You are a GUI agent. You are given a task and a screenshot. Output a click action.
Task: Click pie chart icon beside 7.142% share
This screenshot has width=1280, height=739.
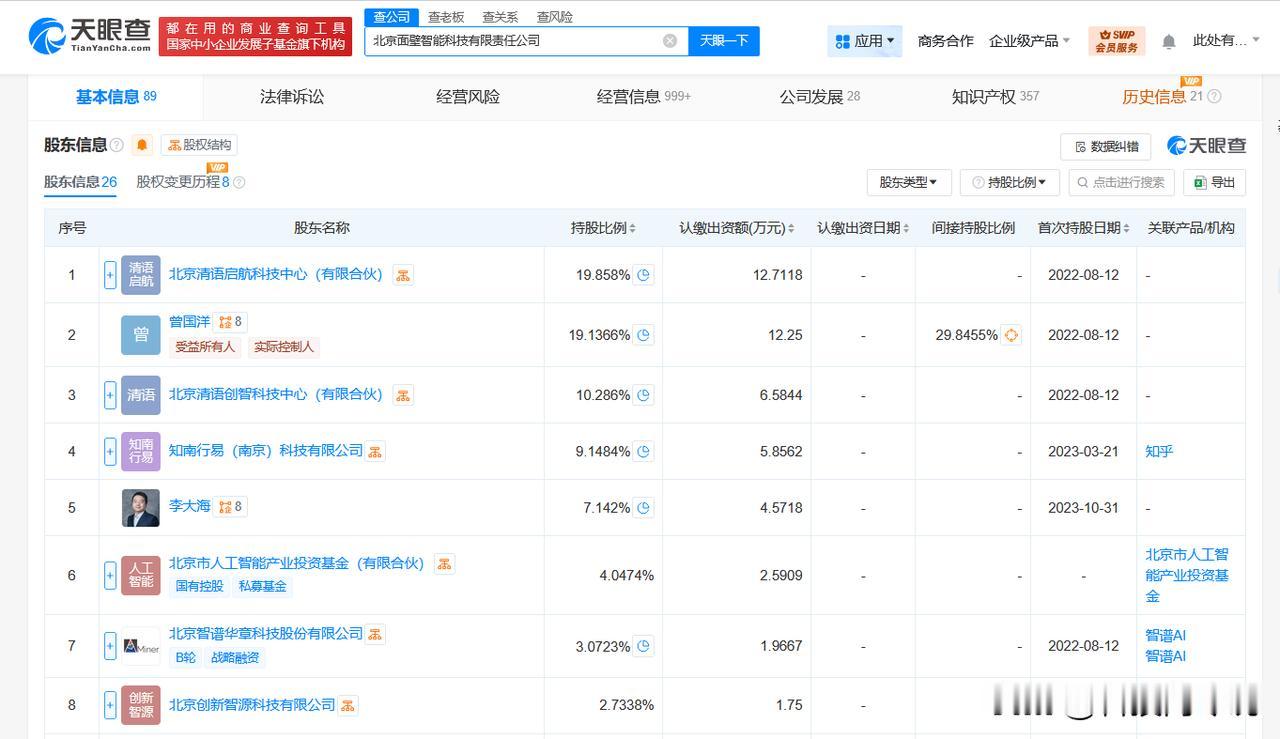tap(644, 508)
